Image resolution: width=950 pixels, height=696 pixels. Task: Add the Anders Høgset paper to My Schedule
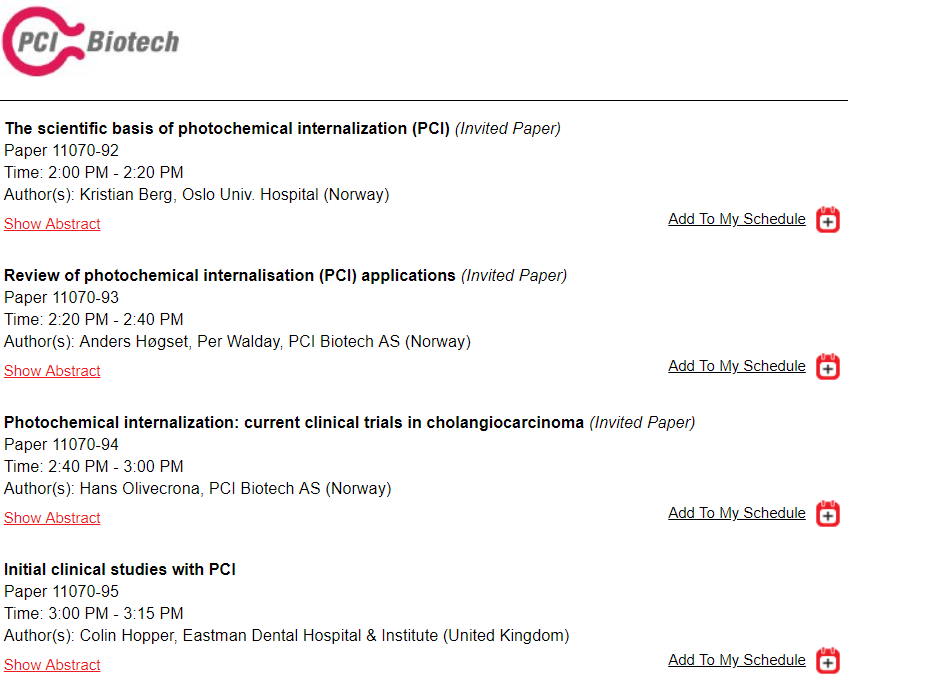(737, 366)
